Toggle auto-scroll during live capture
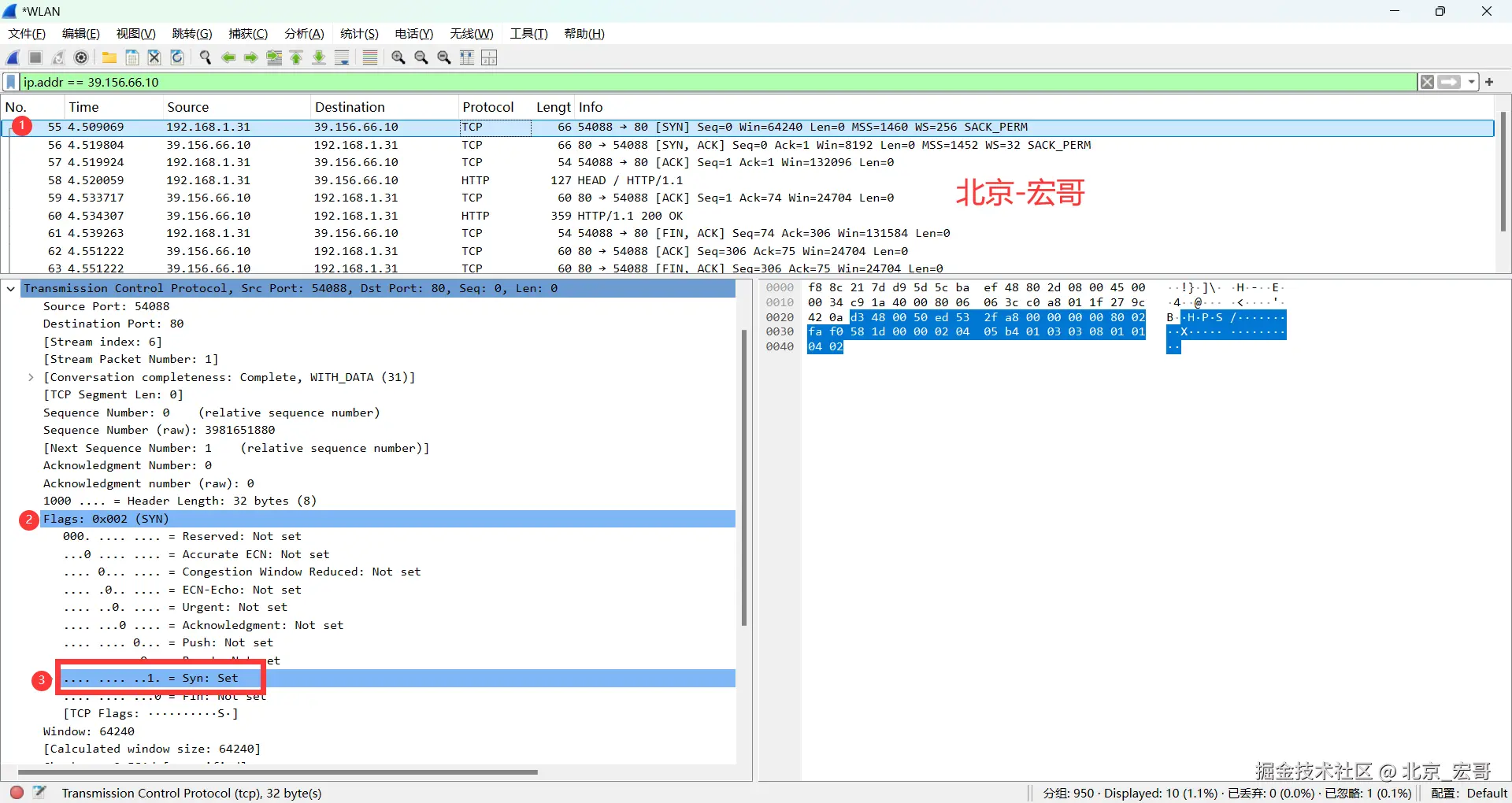 point(342,57)
